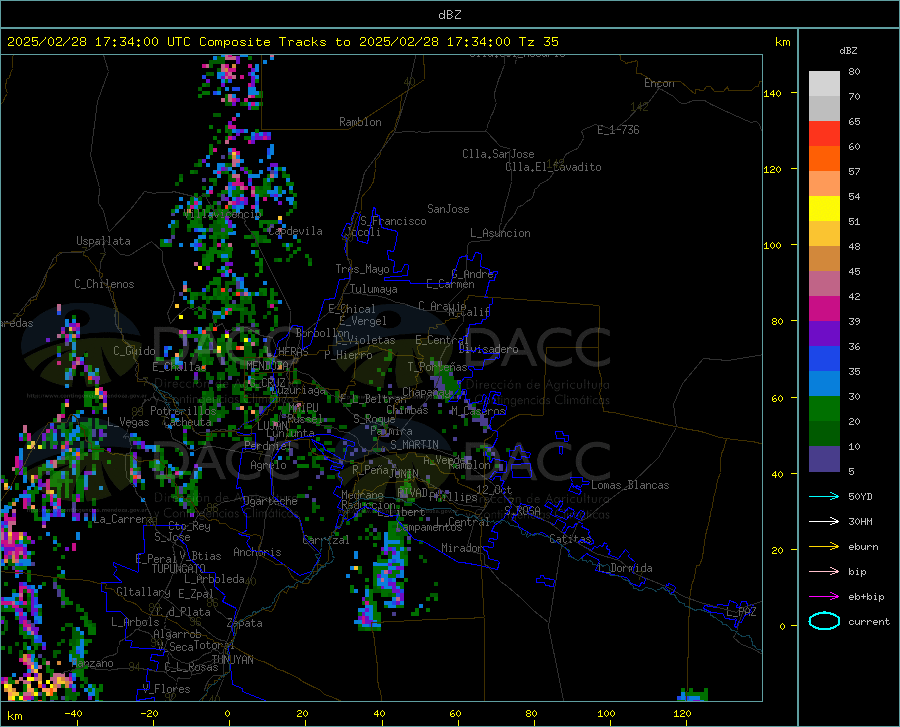This screenshot has height=727, width=900.
Task: Select the 'Potrerillos' map label
Action: click(x=183, y=411)
